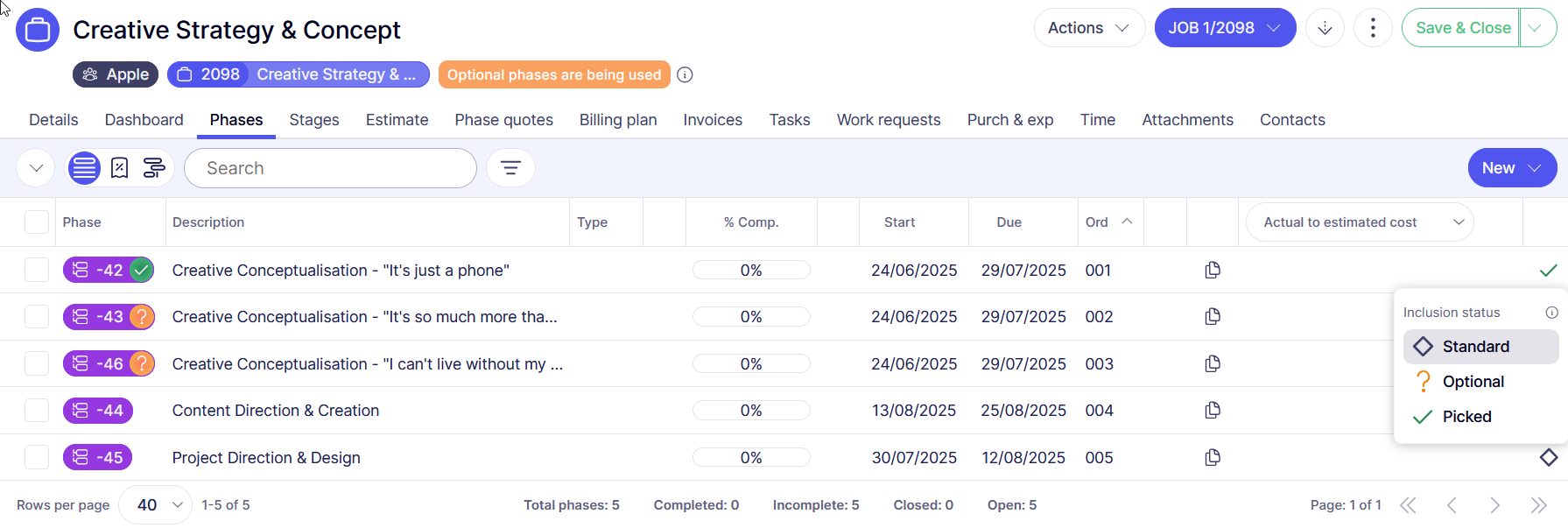1568x528 pixels.
Task: Expand the Actions dropdown
Action: pos(1088,28)
